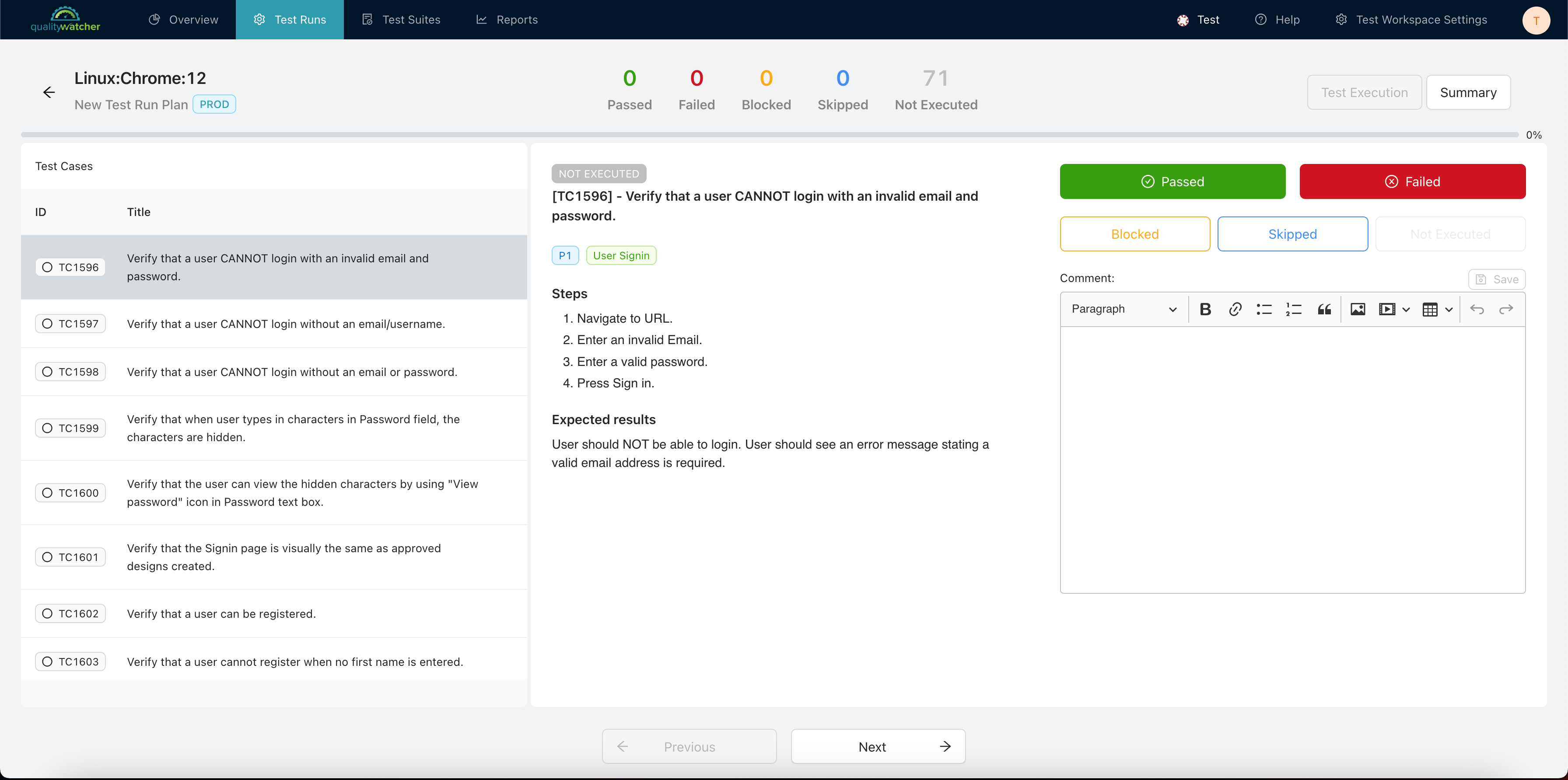Viewport: 1568px width, 780px height.
Task: Select the TC1596 status circle
Action: (x=48, y=267)
